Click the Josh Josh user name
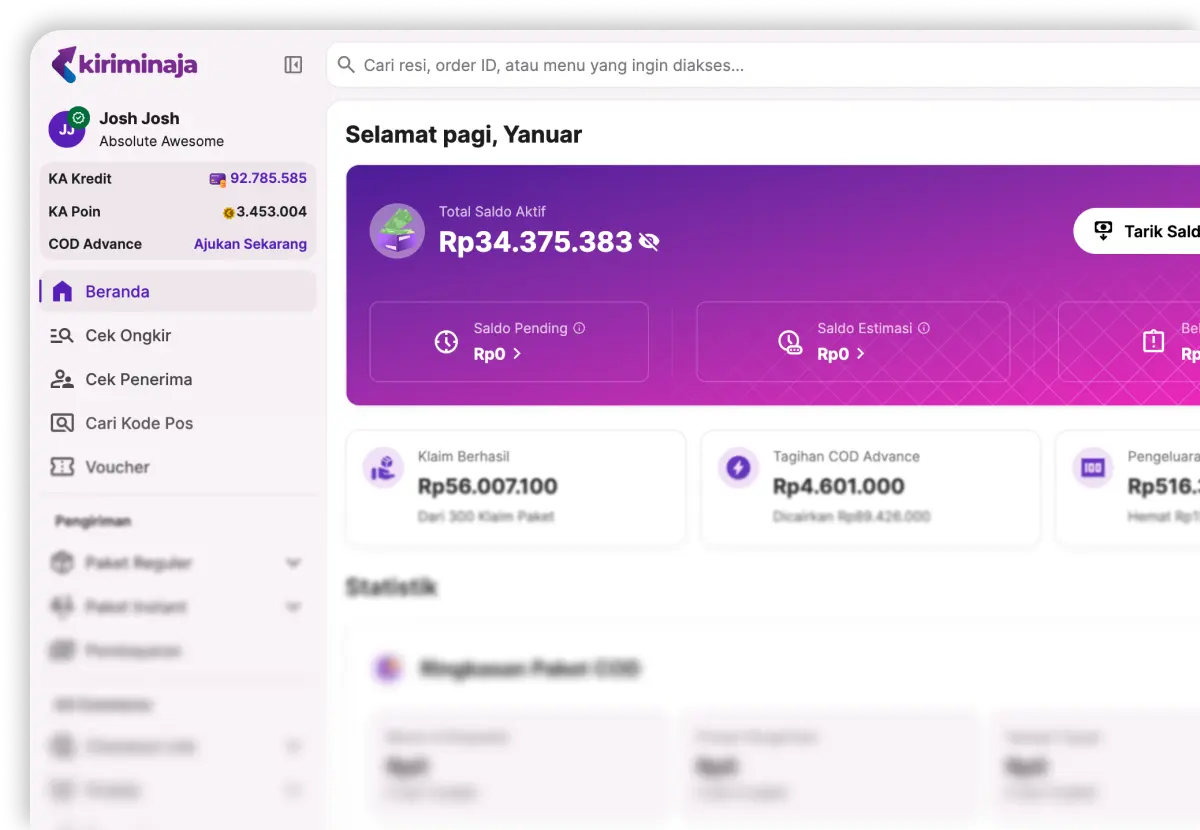The height and width of the screenshot is (830, 1200). pyautogui.click(x=139, y=118)
